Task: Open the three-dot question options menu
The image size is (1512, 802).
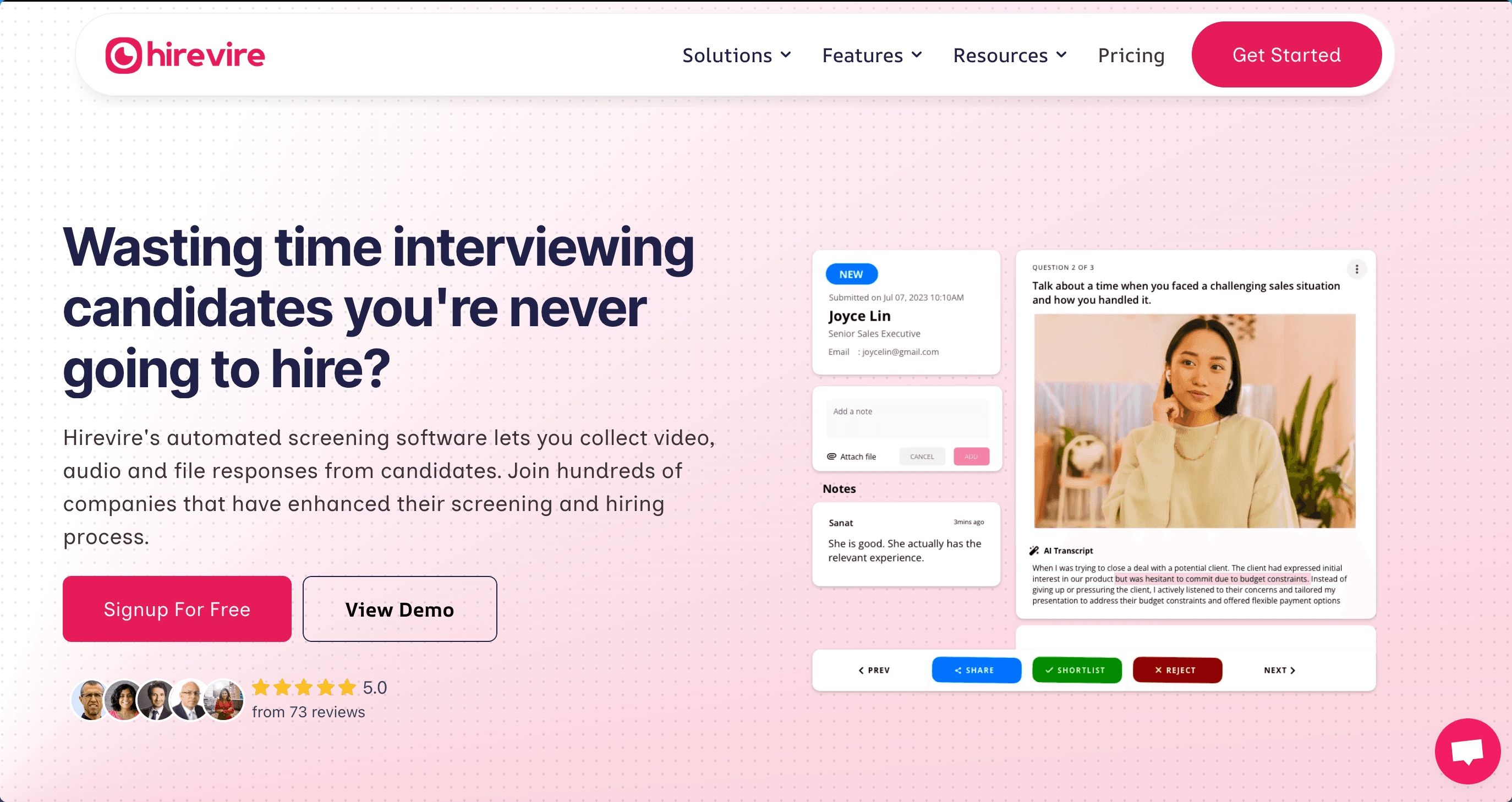Action: tap(1356, 270)
